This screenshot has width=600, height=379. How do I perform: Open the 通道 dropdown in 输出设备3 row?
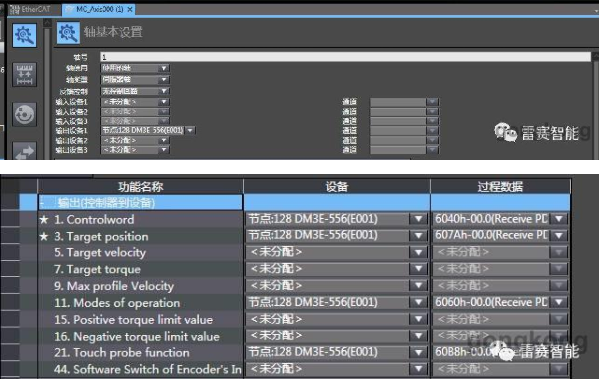(x=432, y=150)
